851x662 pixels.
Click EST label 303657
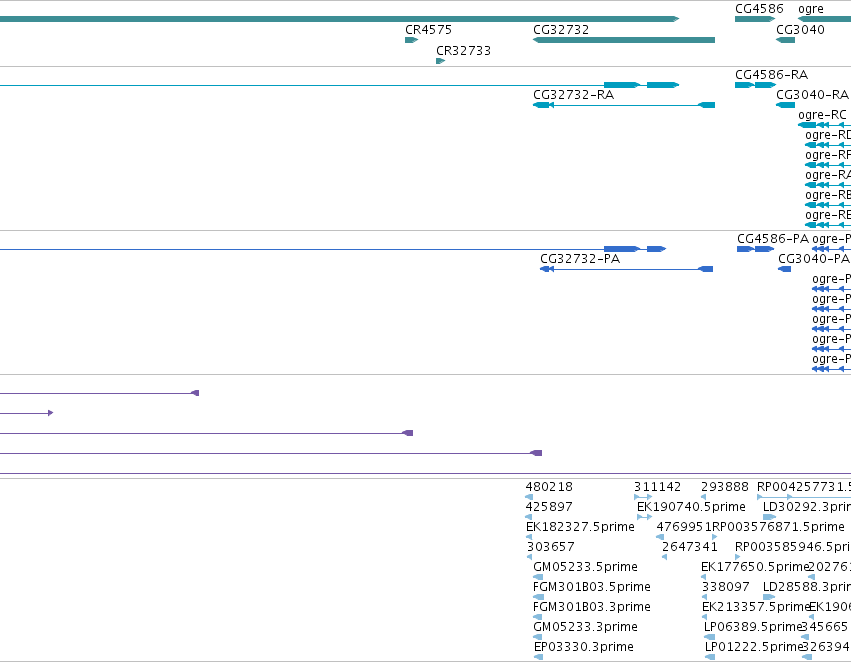pos(550,547)
